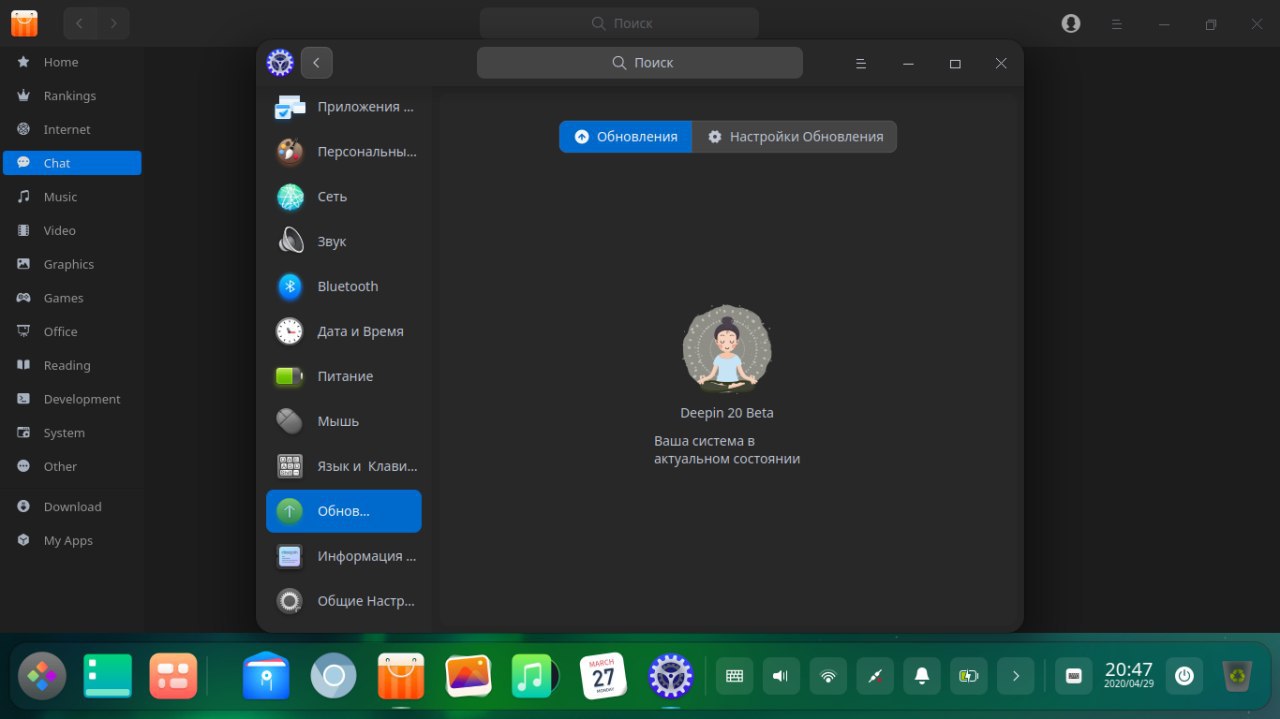The width and height of the screenshot is (1280, 719).
Task: Switch to Настройки Обновления tab
Action: (x=795, y=137)
